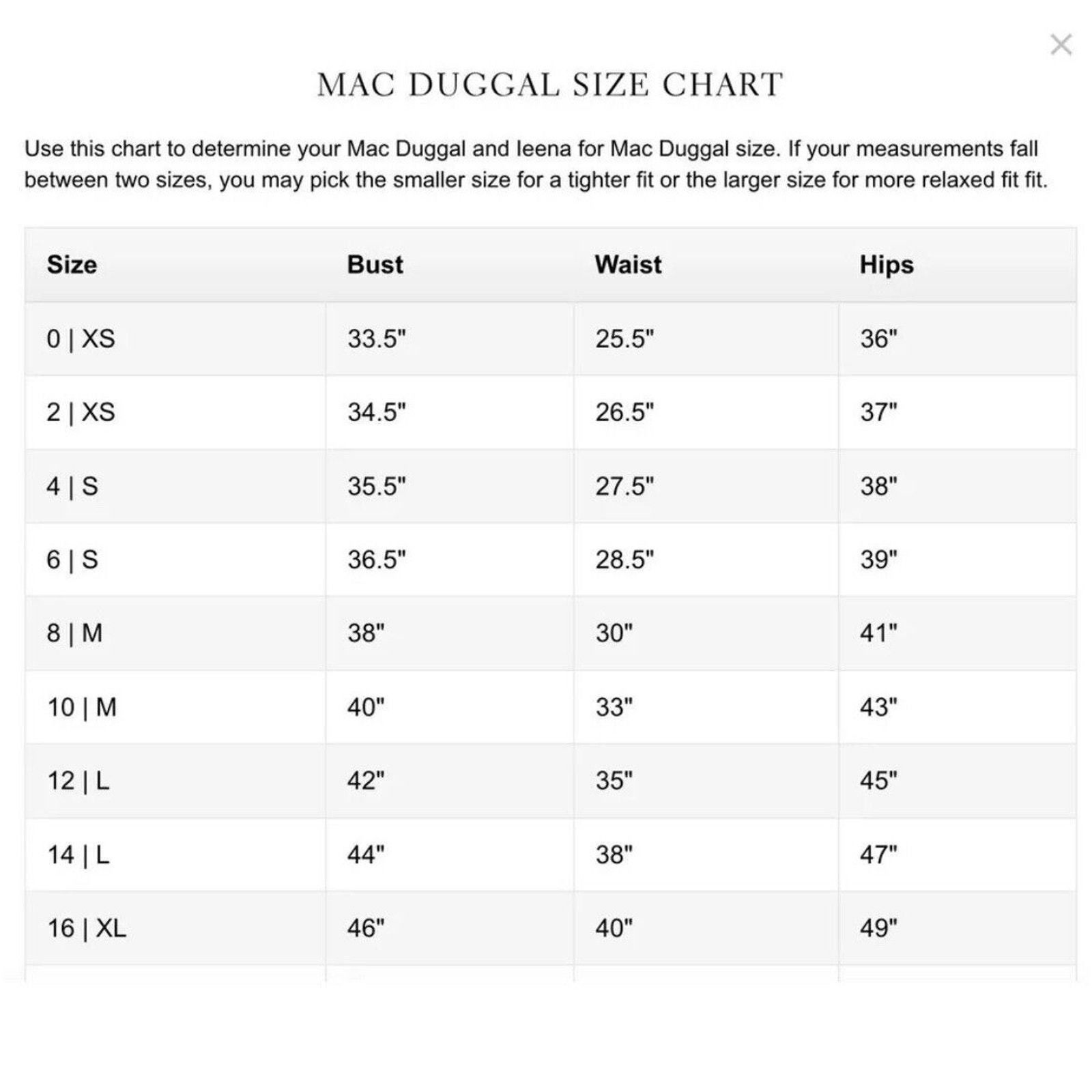Select the 16 | XL size row
The image size is (1092, 1092).
(551, 928)
